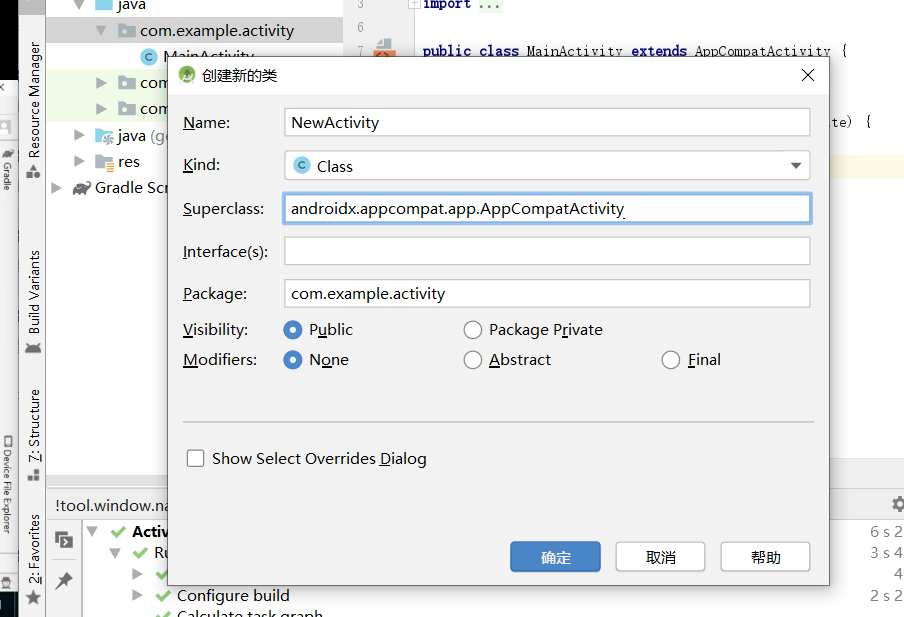Click the pin tab icon in the build window
The height and width of the screenshot is (617, 904).
[63, 580]
